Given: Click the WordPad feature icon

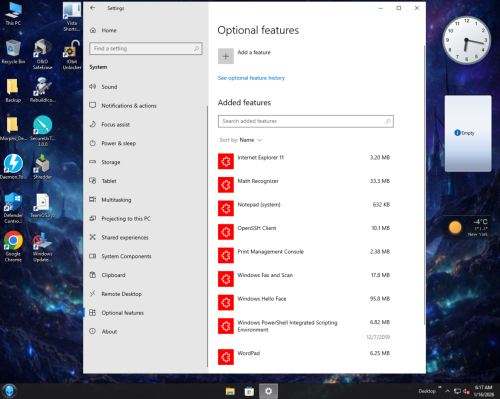Looking at the screenshot, I should 226,357.
